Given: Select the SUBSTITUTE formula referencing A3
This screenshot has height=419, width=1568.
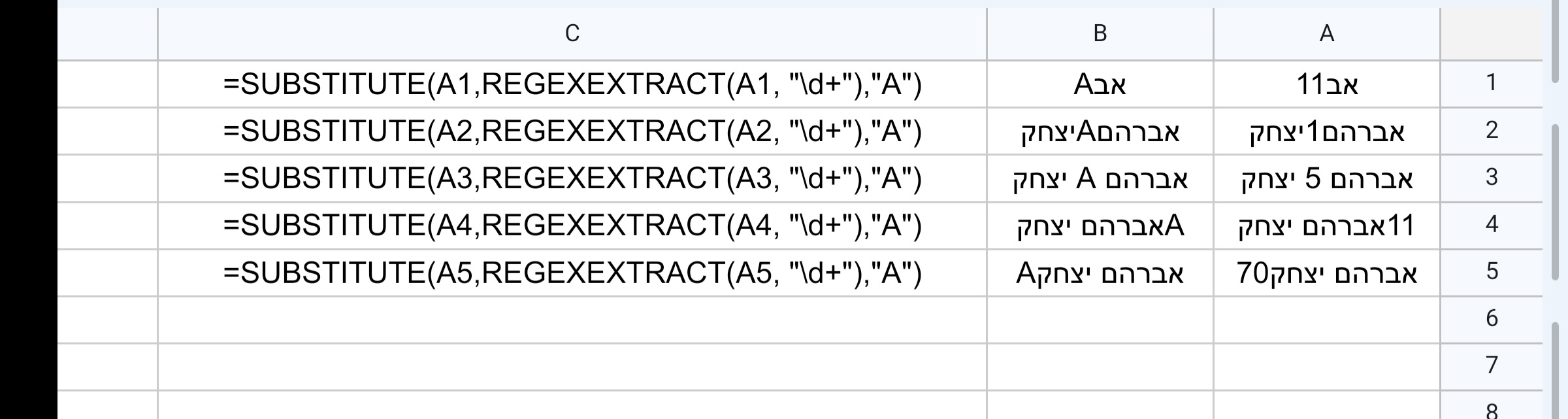Looking at the screenshot, I should click(573, 178).
